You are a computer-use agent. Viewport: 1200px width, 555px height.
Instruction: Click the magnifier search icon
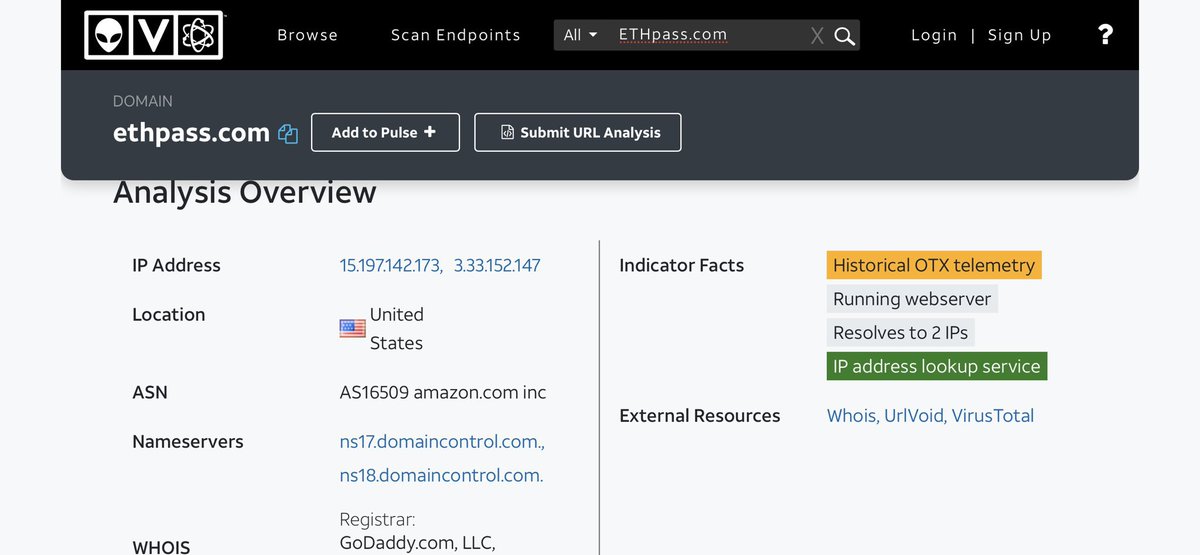(845, 36)
